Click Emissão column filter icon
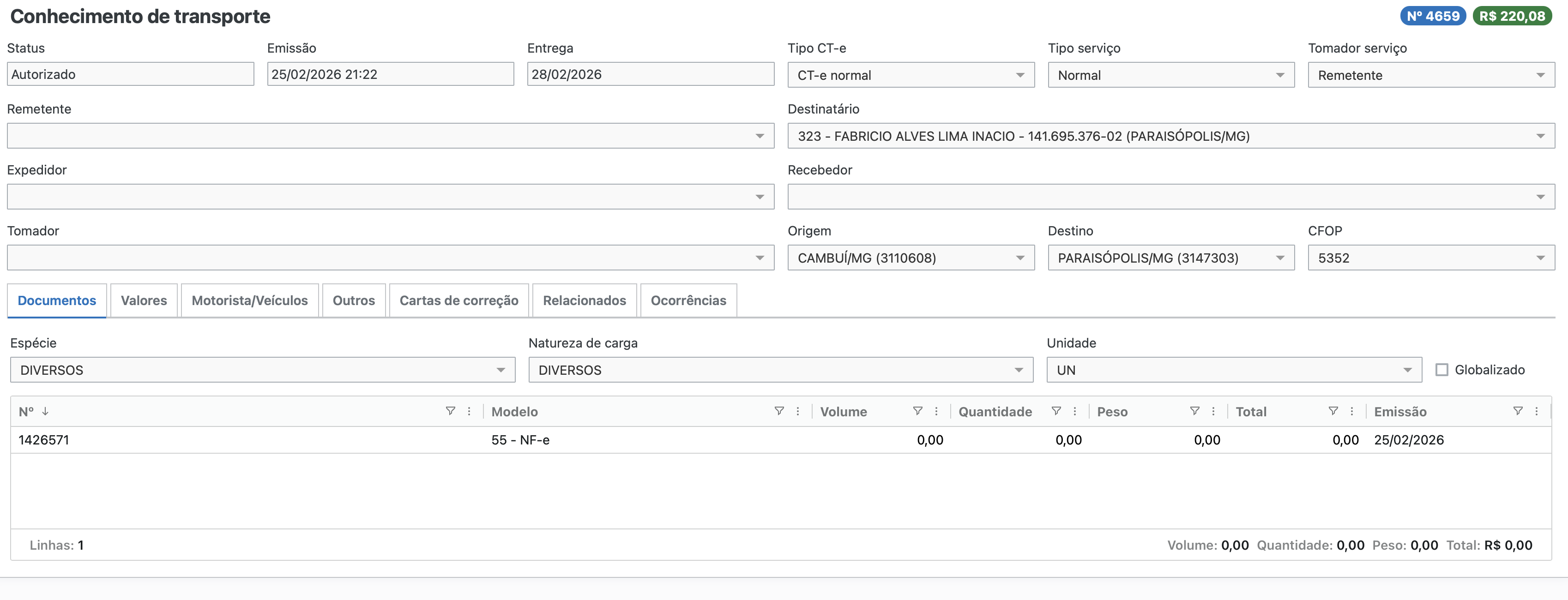Screen dimensions: 1568x600 [1518, 411]
